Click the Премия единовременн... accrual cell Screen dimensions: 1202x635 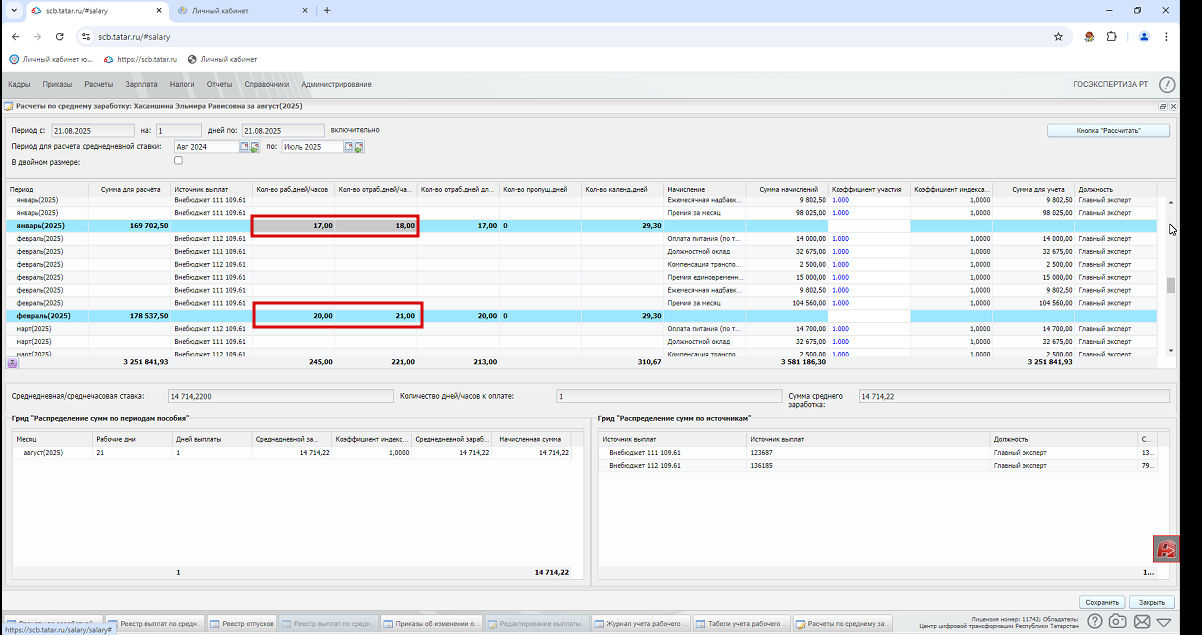tap(704, 277)
